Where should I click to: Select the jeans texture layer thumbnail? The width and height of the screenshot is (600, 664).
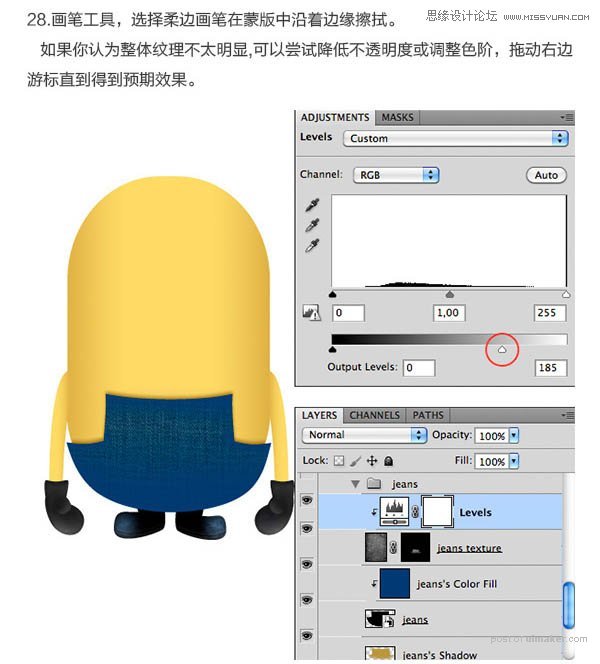(376, 547)
